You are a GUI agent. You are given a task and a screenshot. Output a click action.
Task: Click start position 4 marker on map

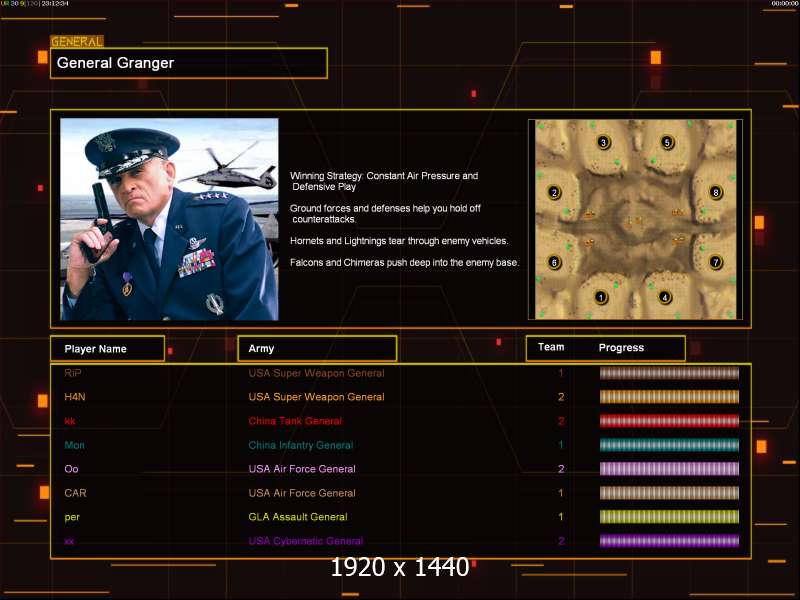664,297
